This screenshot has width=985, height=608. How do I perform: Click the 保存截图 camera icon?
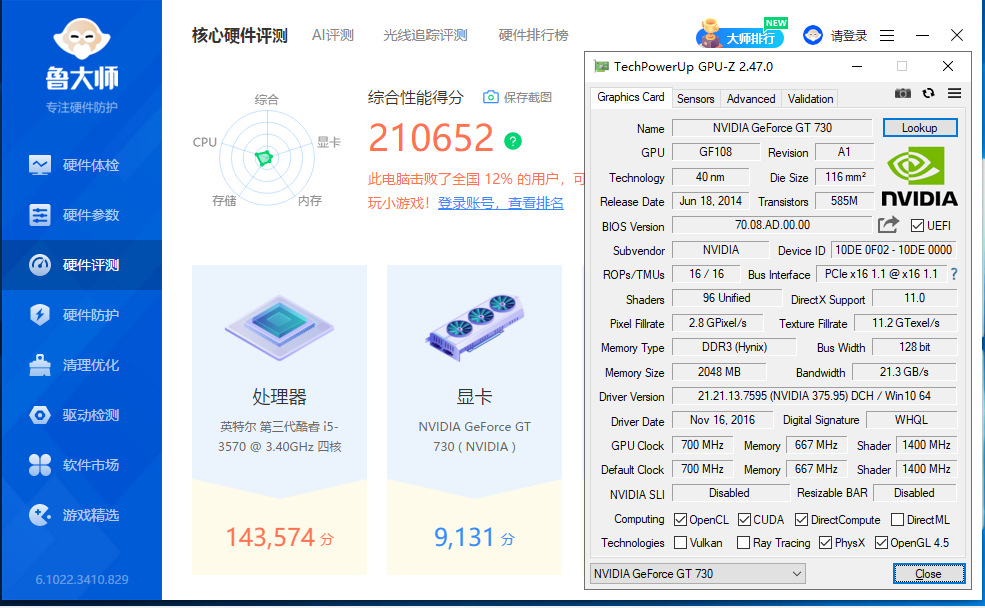click(x=490, y=97)
